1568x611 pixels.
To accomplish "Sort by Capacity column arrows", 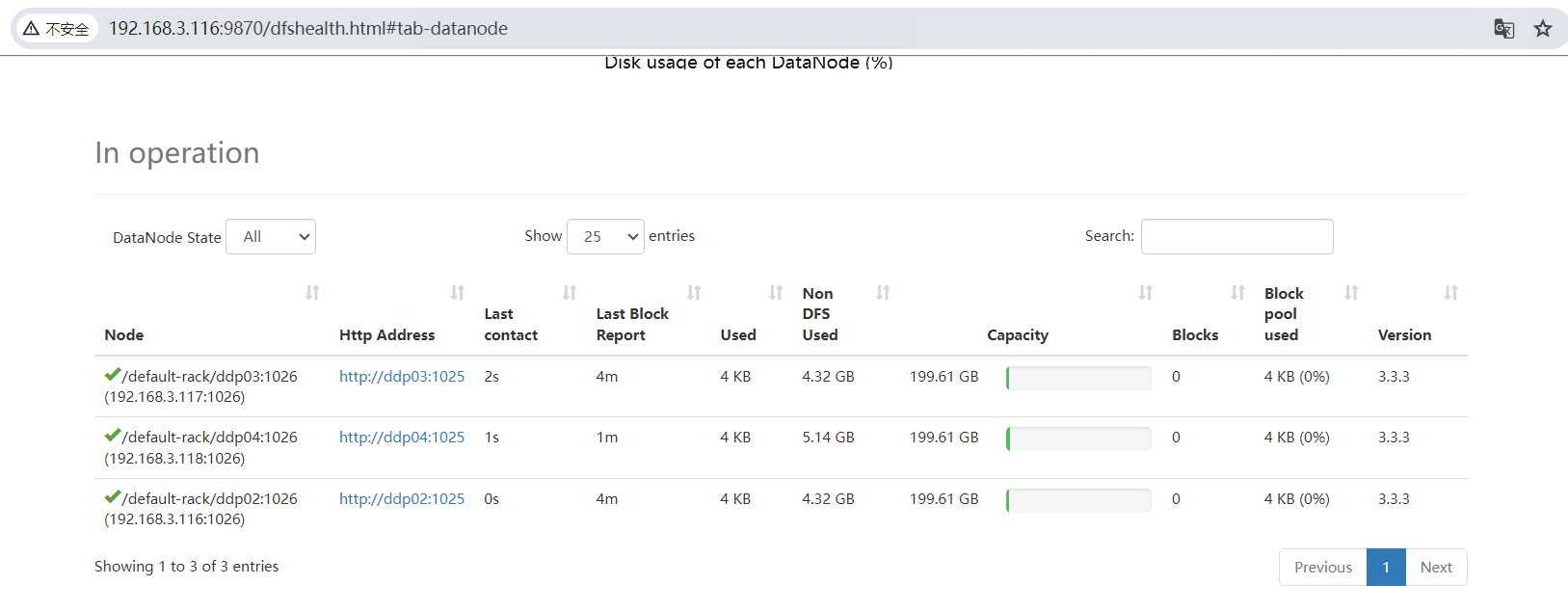I will point(1145,293).
